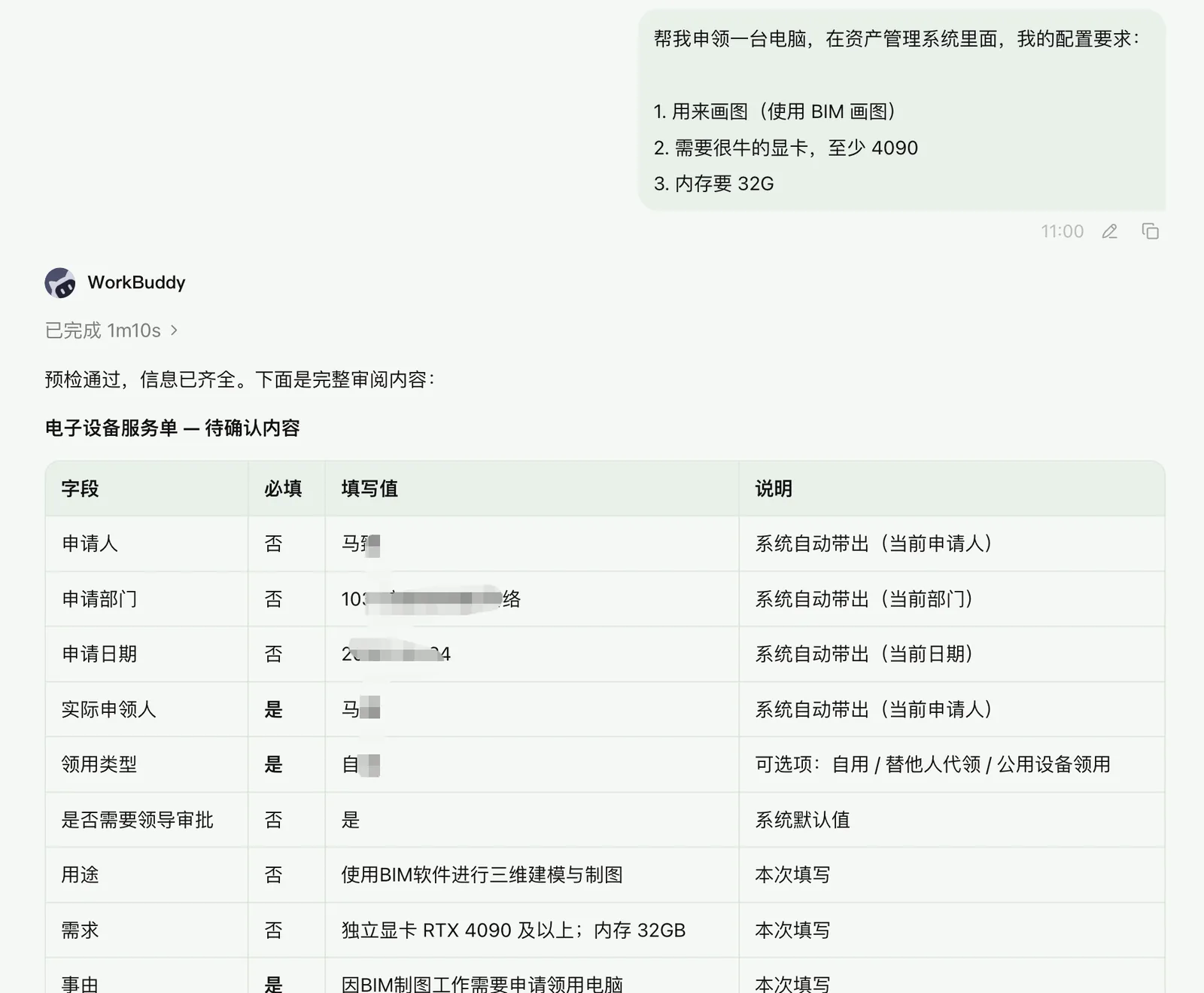
Task: Click 可选项：自用 / 替他人代领 / 公用设备领用 note
Action: (932, 765)
